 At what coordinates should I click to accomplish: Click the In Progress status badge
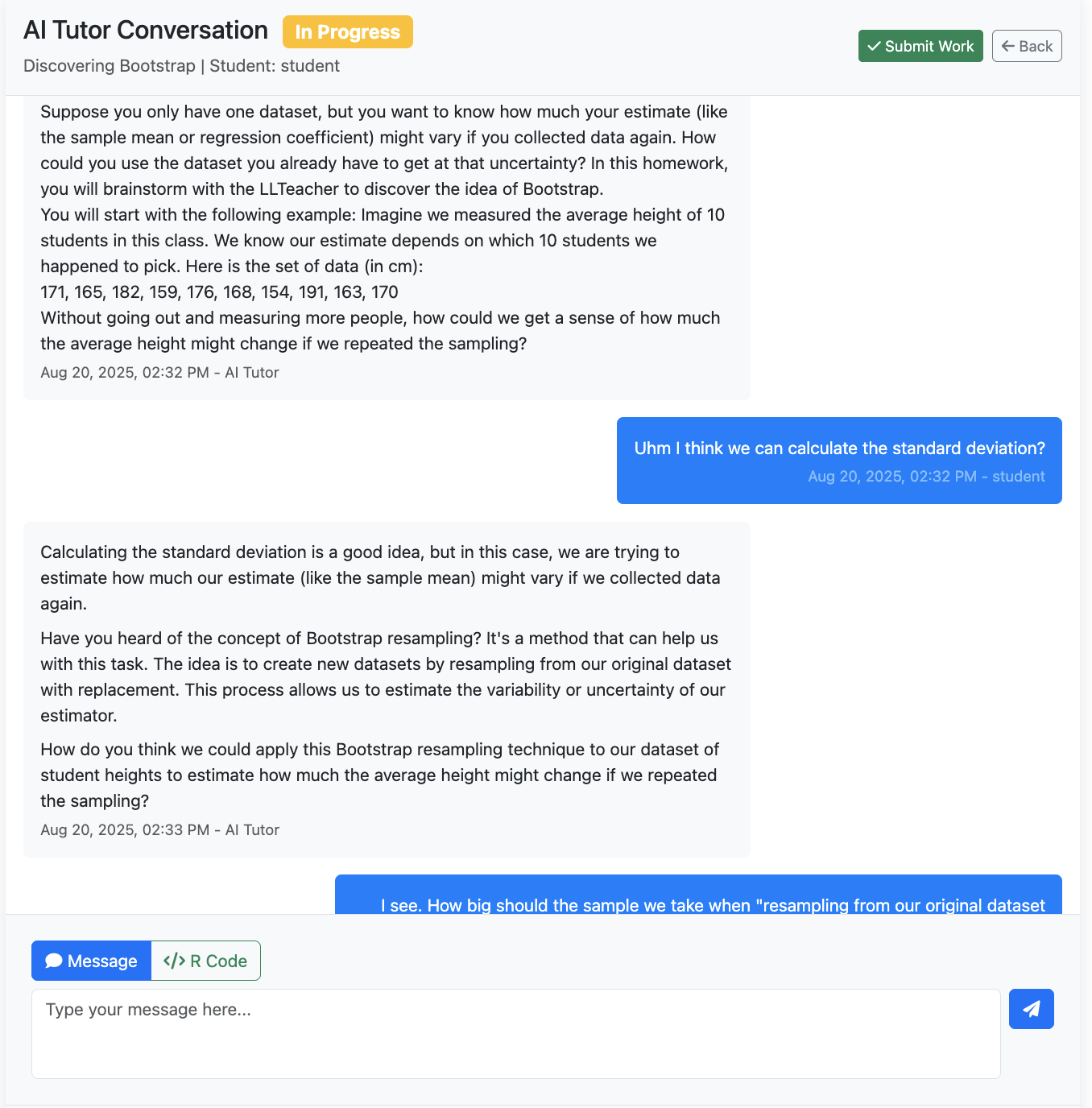coord(347,32)
